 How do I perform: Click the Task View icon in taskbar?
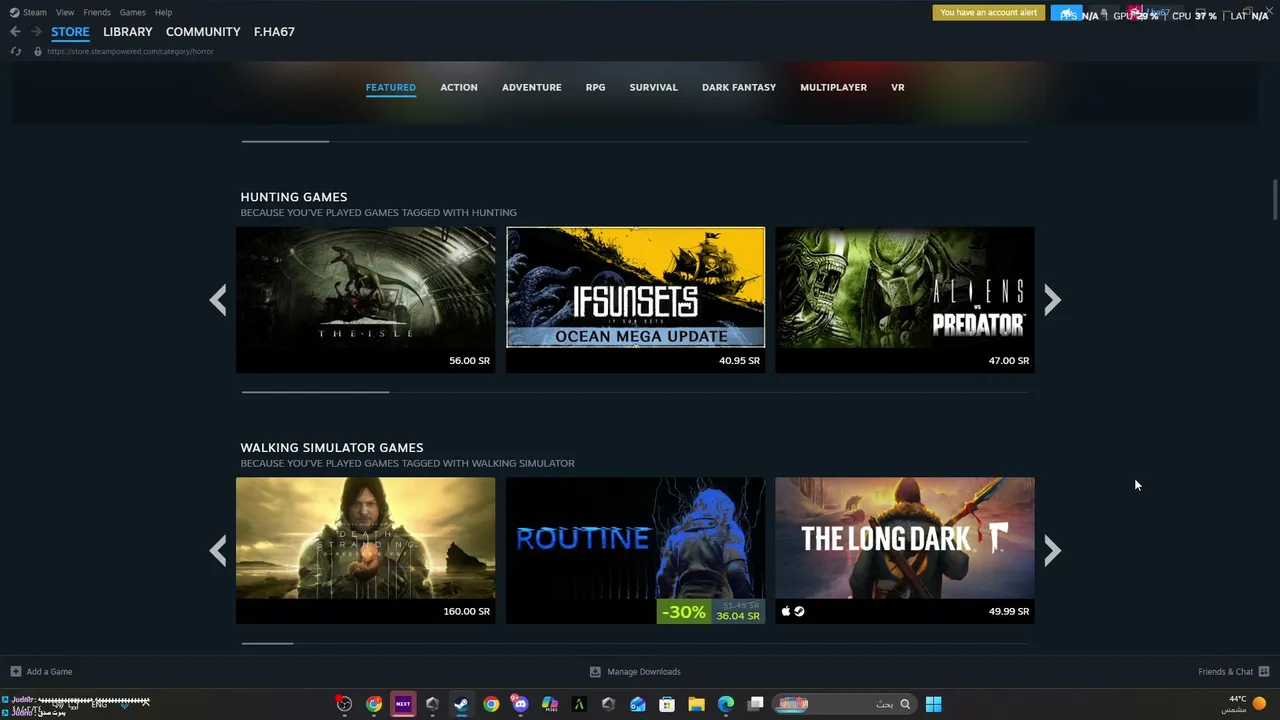tap(756, 704)
